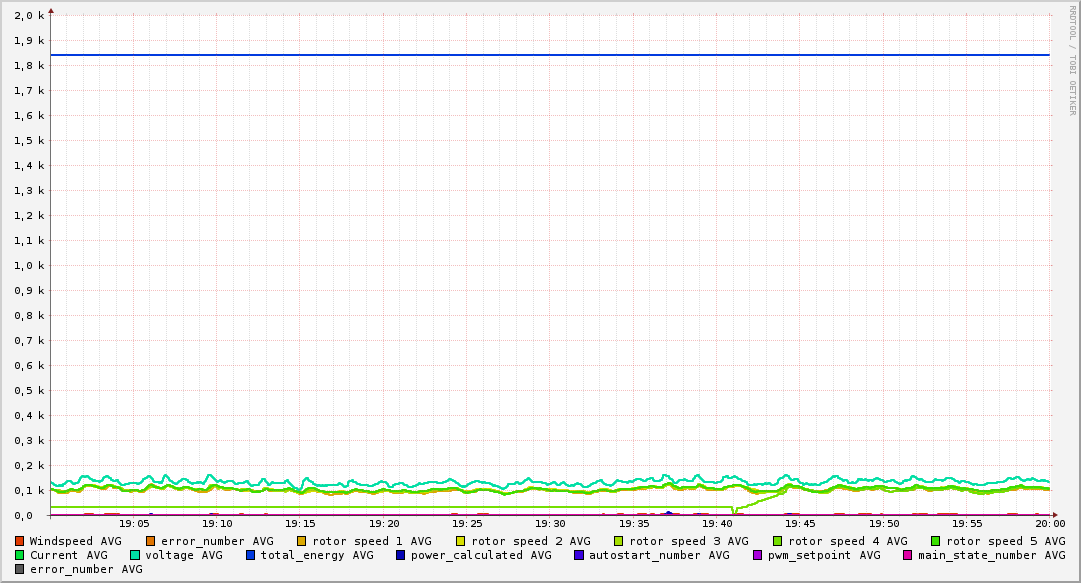This screenshot has height=583, width=1081.
Task: Click the pwm_setpoint AVG purple swatch
Action: click(x=758, y=555)
